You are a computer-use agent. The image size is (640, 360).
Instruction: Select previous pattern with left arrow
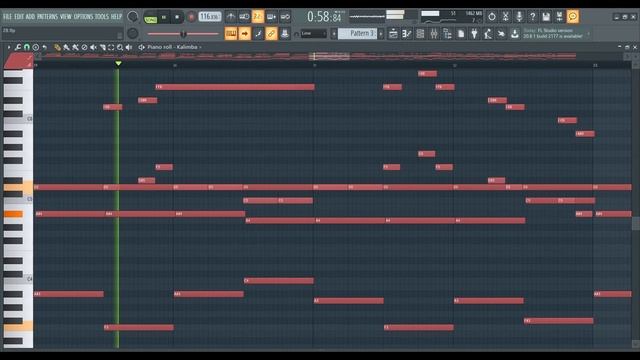(x=333, y=33)
